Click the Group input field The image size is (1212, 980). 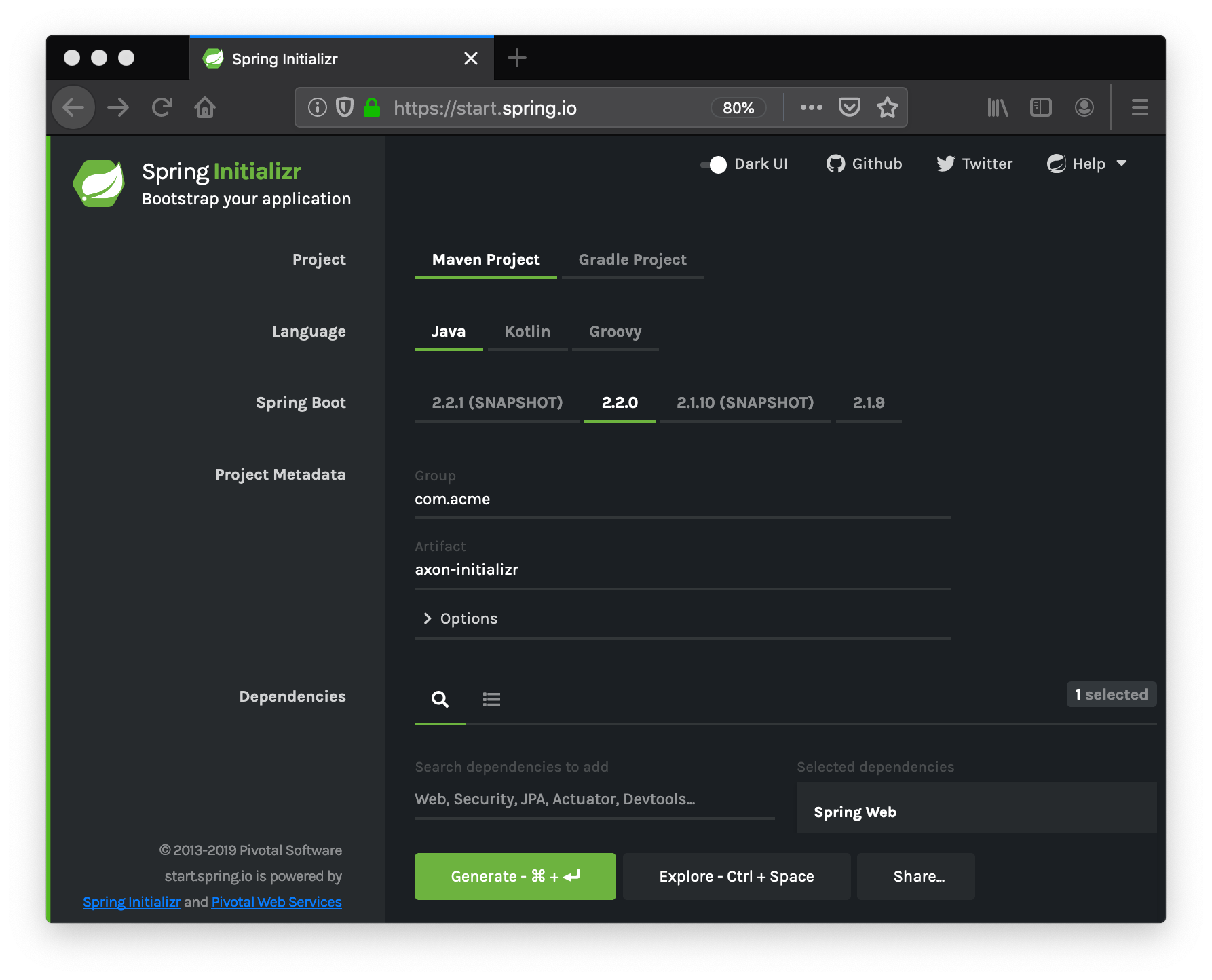coord(683,500)
